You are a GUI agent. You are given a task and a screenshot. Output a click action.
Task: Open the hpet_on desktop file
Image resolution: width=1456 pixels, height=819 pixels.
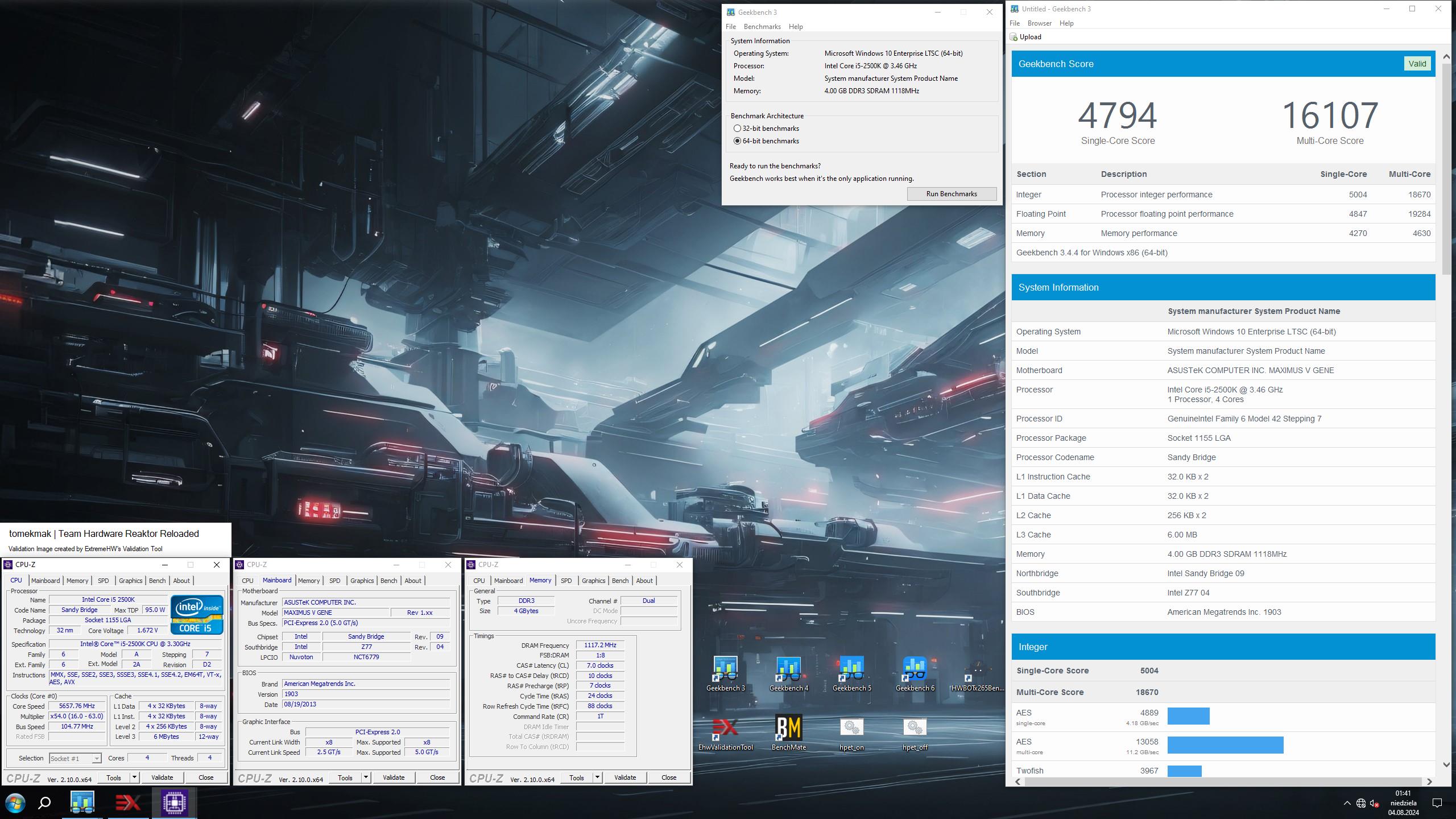click(851, 734)
